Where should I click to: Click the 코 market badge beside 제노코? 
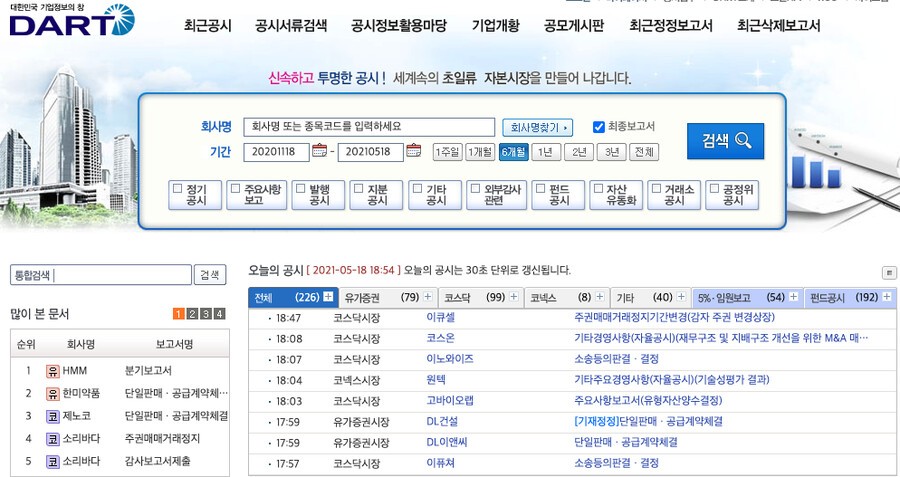[53, 416]
